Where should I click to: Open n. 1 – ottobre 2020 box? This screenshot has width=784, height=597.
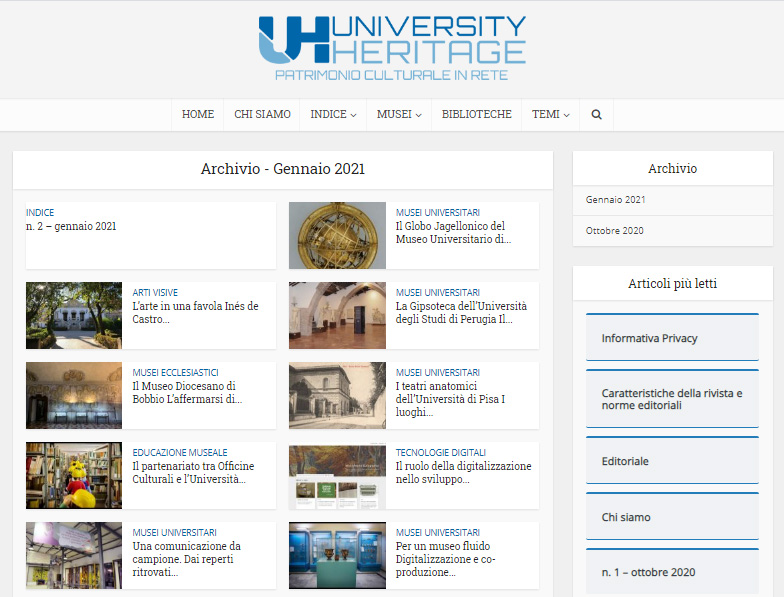click(x=672, y=572)
